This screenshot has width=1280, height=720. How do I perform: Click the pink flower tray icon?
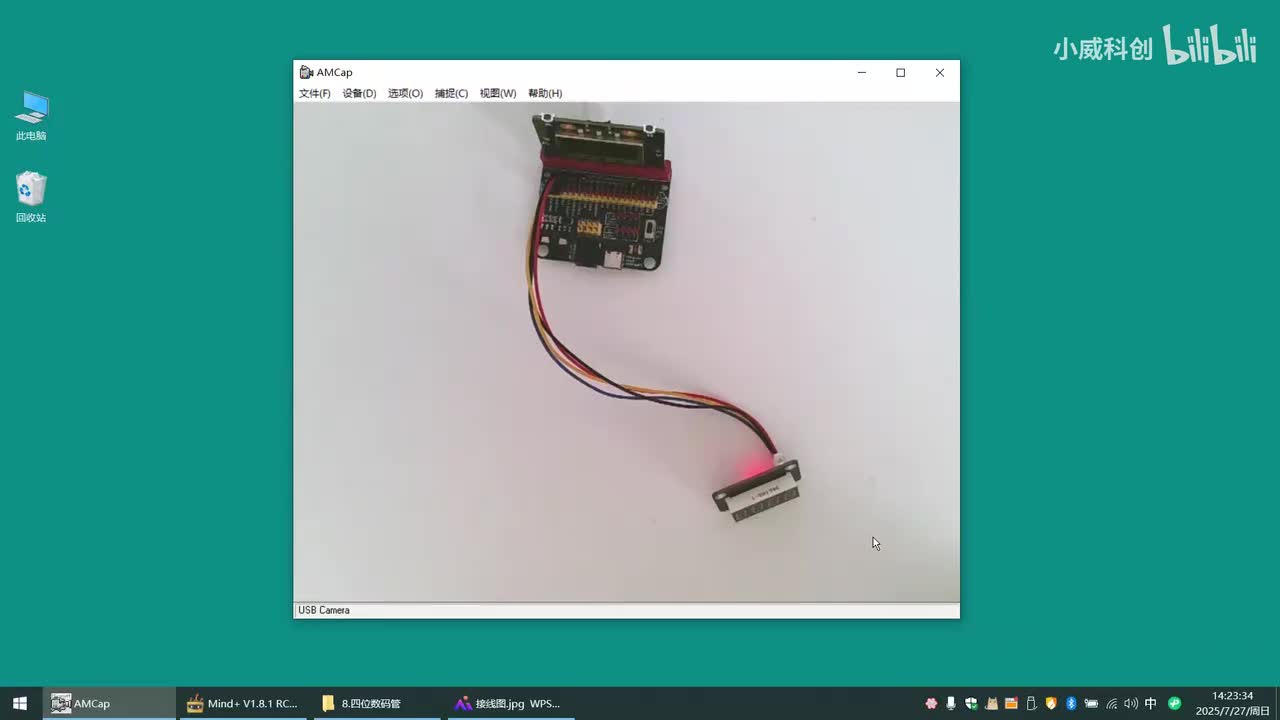[x=932, y=703]
